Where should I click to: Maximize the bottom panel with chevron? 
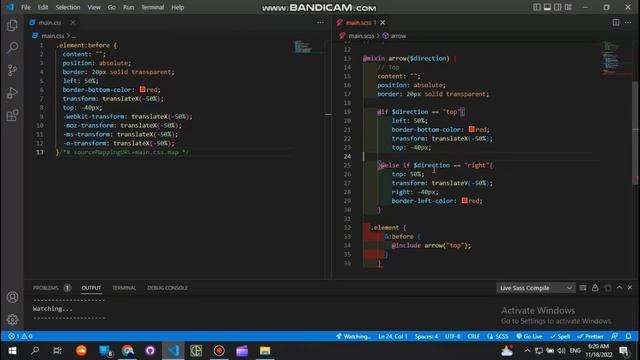[619, 287]
